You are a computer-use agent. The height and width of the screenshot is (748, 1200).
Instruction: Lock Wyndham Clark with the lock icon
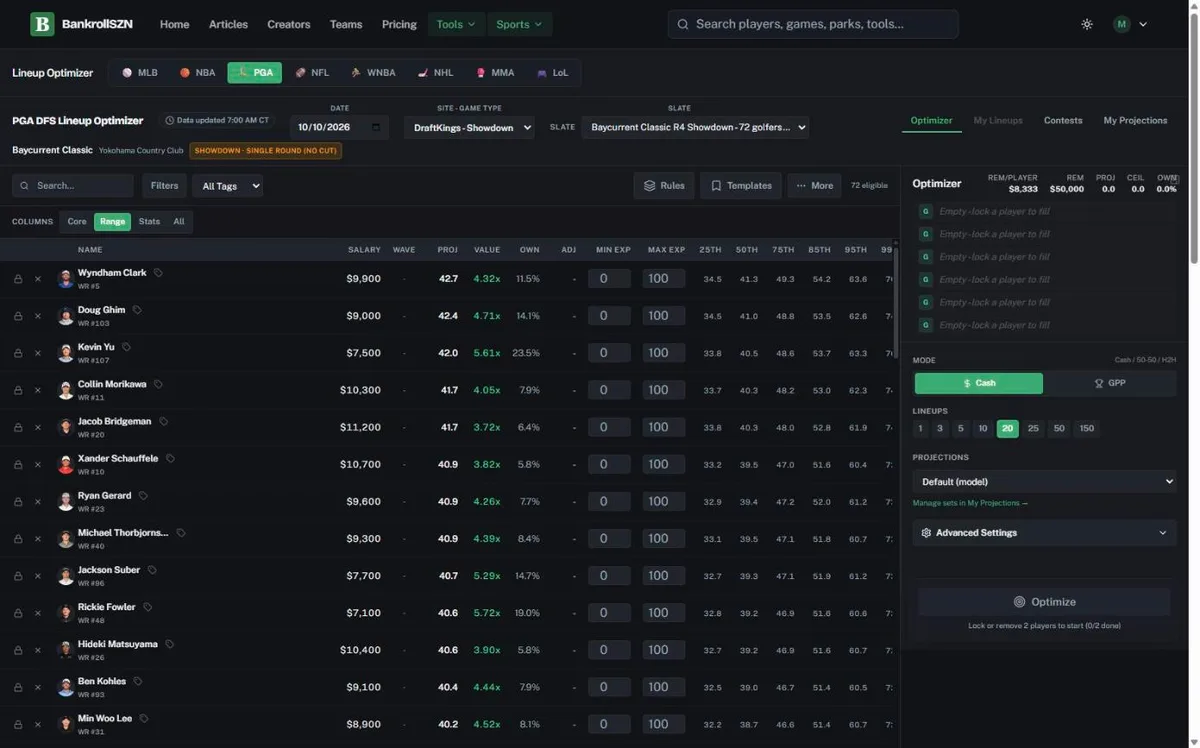pyautogui.click(x=18, y=279)
